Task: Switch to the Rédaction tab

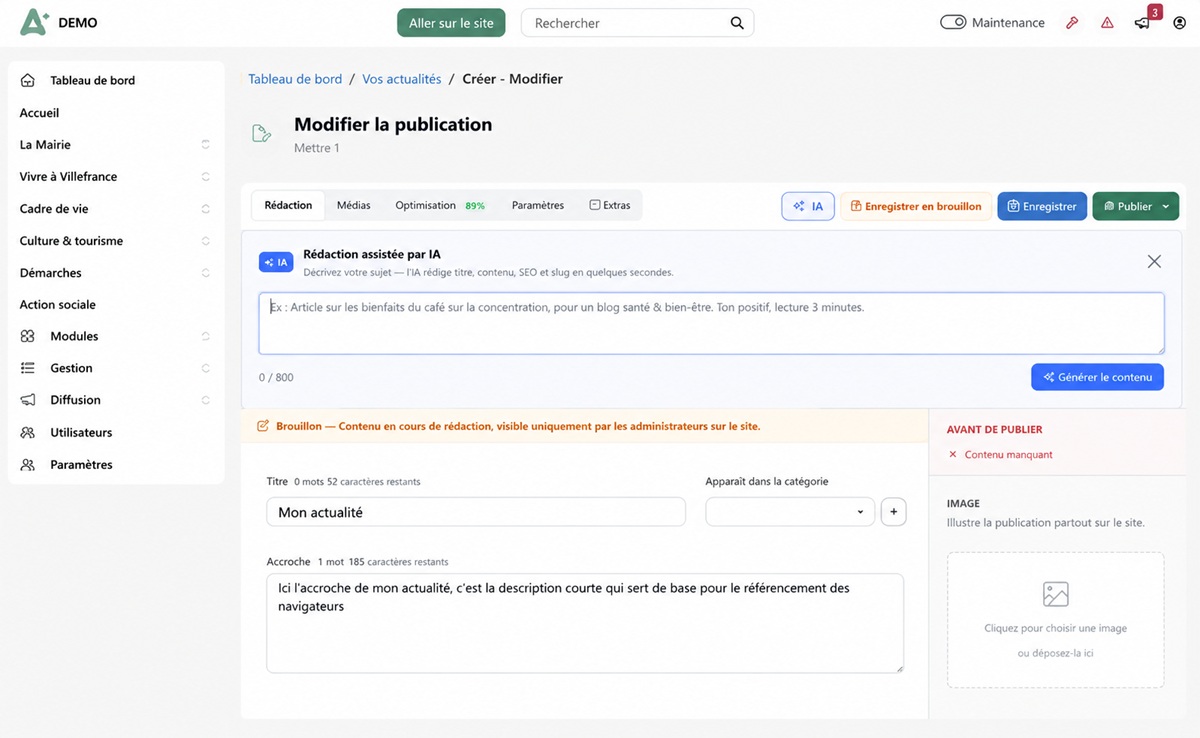Action: pos(288,205)
